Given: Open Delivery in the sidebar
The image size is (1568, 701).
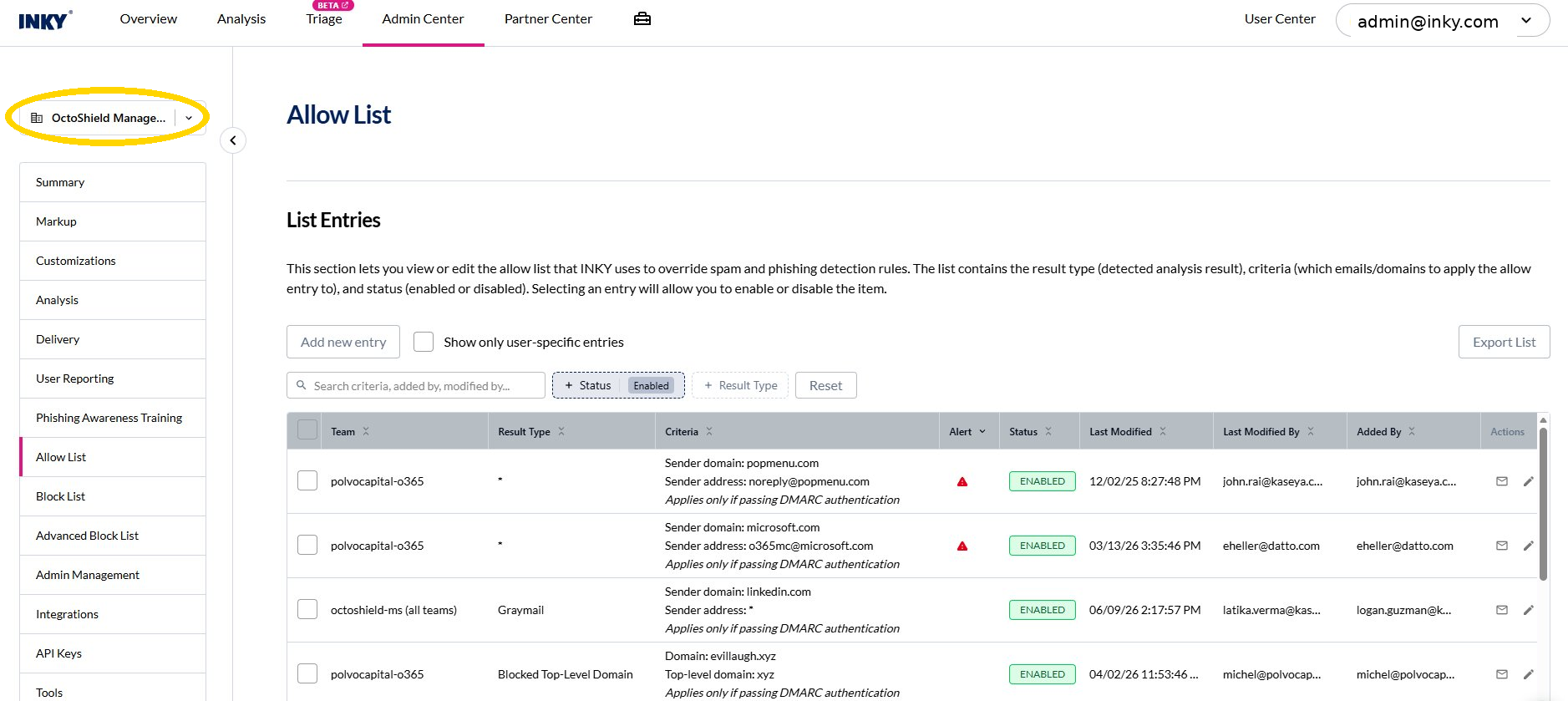Looking at the screenshot, I should pos(113,339).
